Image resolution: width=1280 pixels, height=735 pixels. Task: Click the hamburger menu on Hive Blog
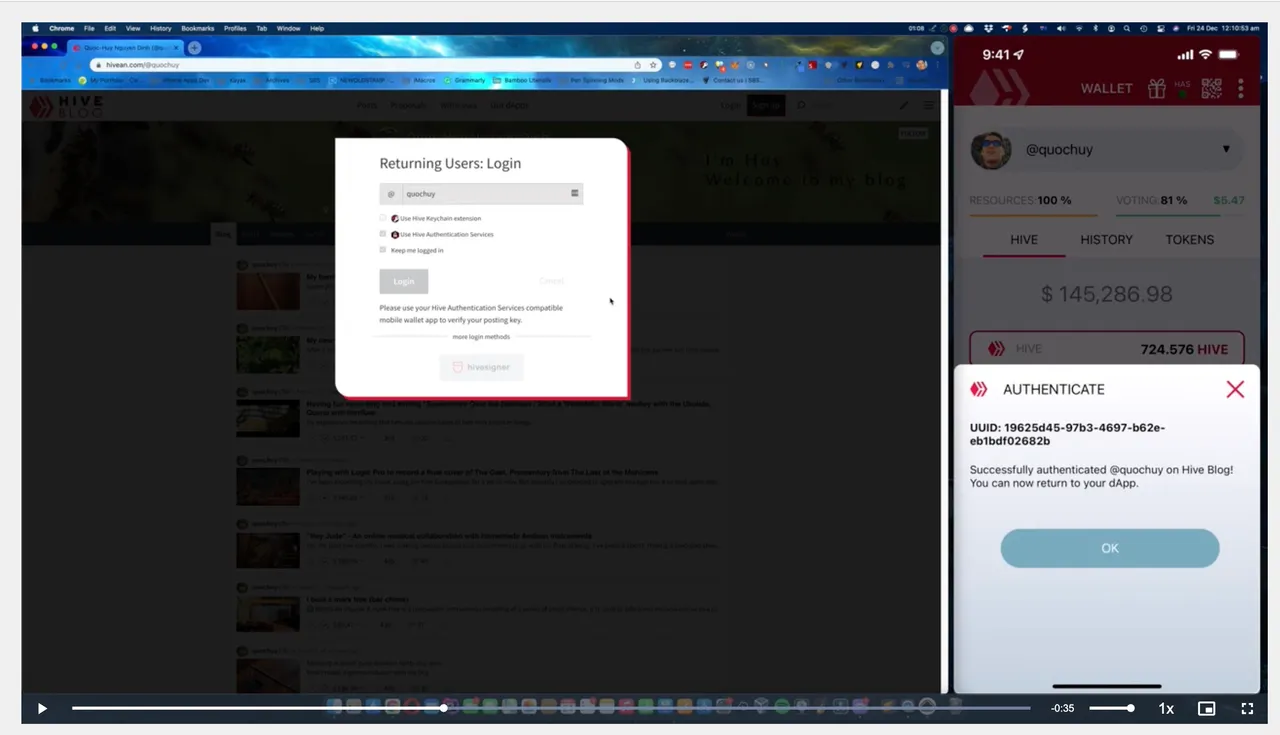coord(929,105)
